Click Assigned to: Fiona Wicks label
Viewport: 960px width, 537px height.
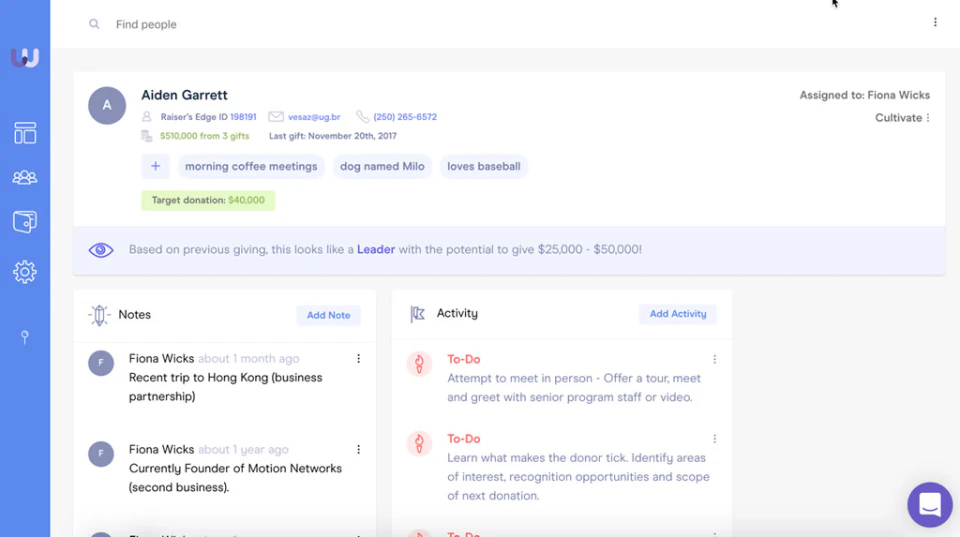tap(864, 95)
